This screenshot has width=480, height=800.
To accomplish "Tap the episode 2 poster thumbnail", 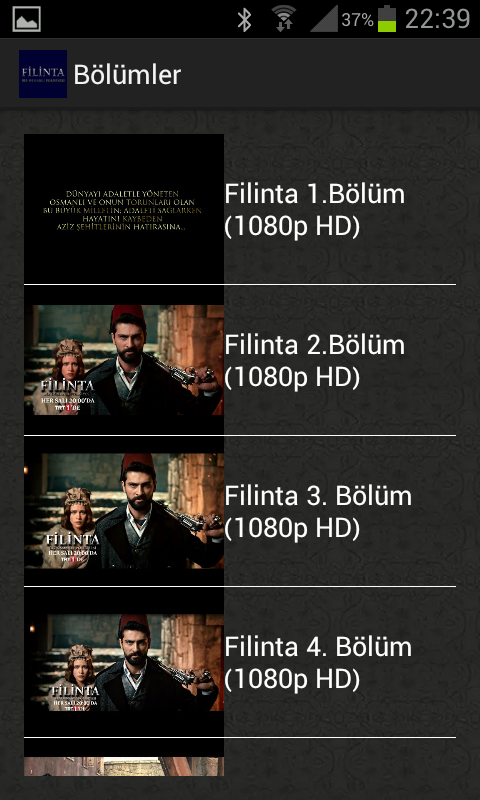I will pos(124,360).
